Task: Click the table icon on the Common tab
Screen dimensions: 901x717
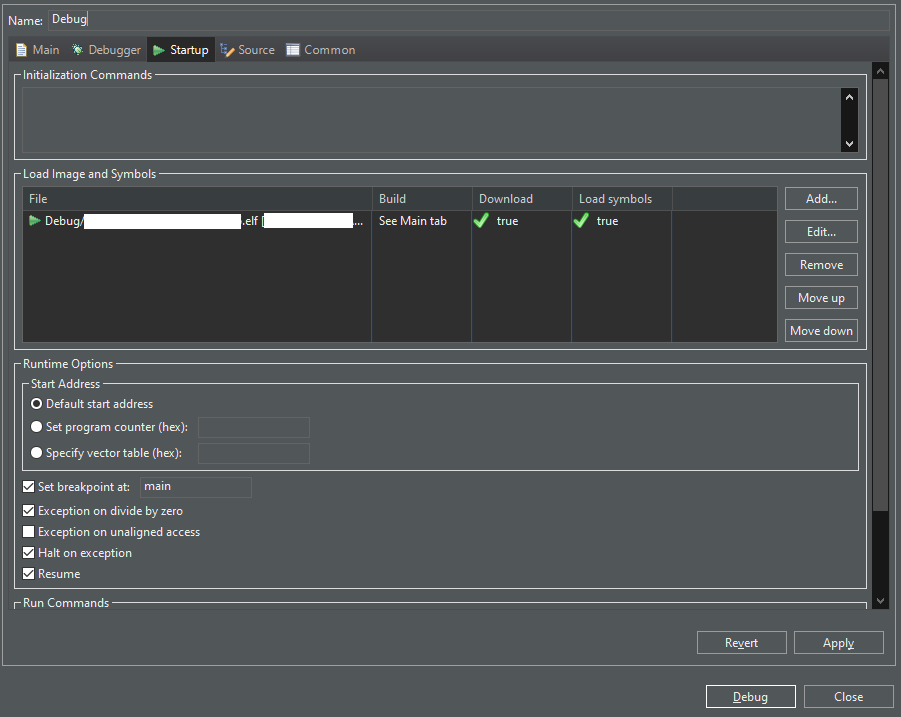Action: [x=293, y=49]
